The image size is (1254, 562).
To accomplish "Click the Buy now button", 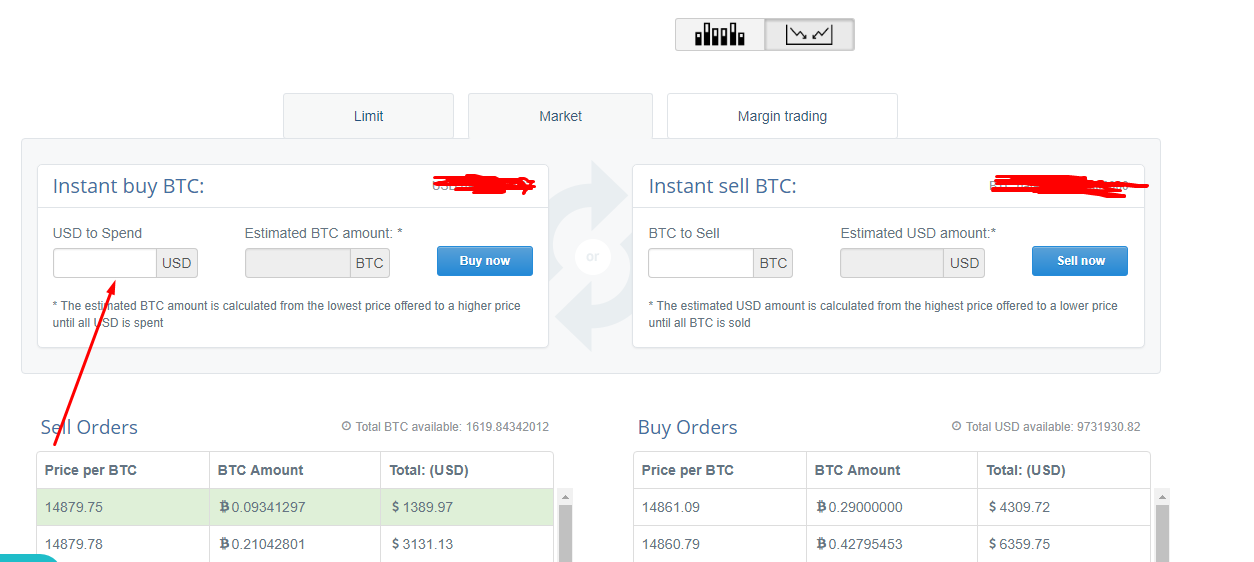I will 485,261.
